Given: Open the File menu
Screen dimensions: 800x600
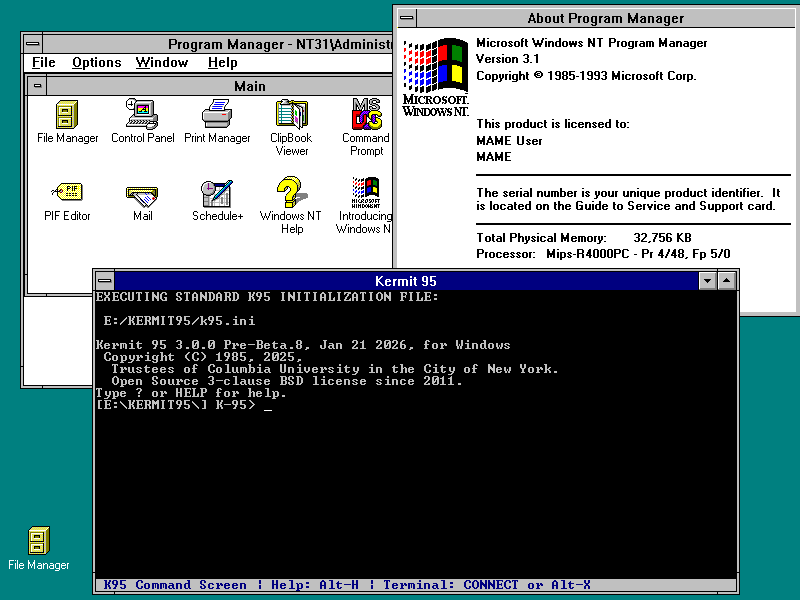Looking at the screenshot, I should pyautogui.click(x=43, y=63).
